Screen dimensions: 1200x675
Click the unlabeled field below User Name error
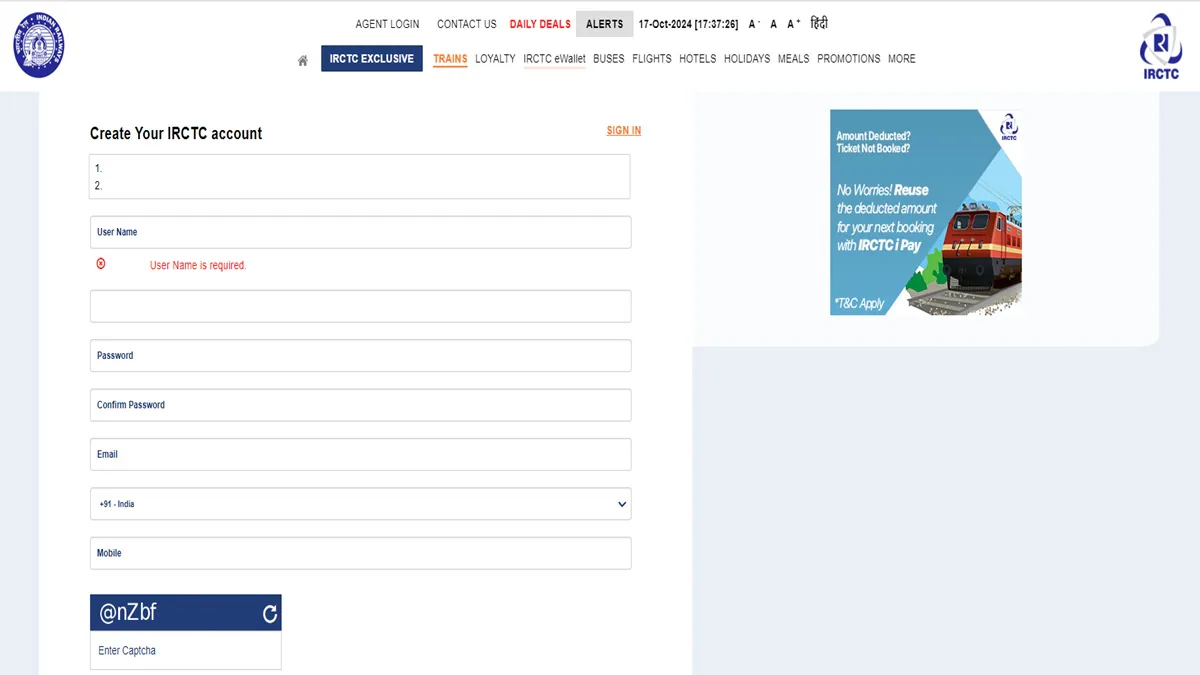click(360, 306)
